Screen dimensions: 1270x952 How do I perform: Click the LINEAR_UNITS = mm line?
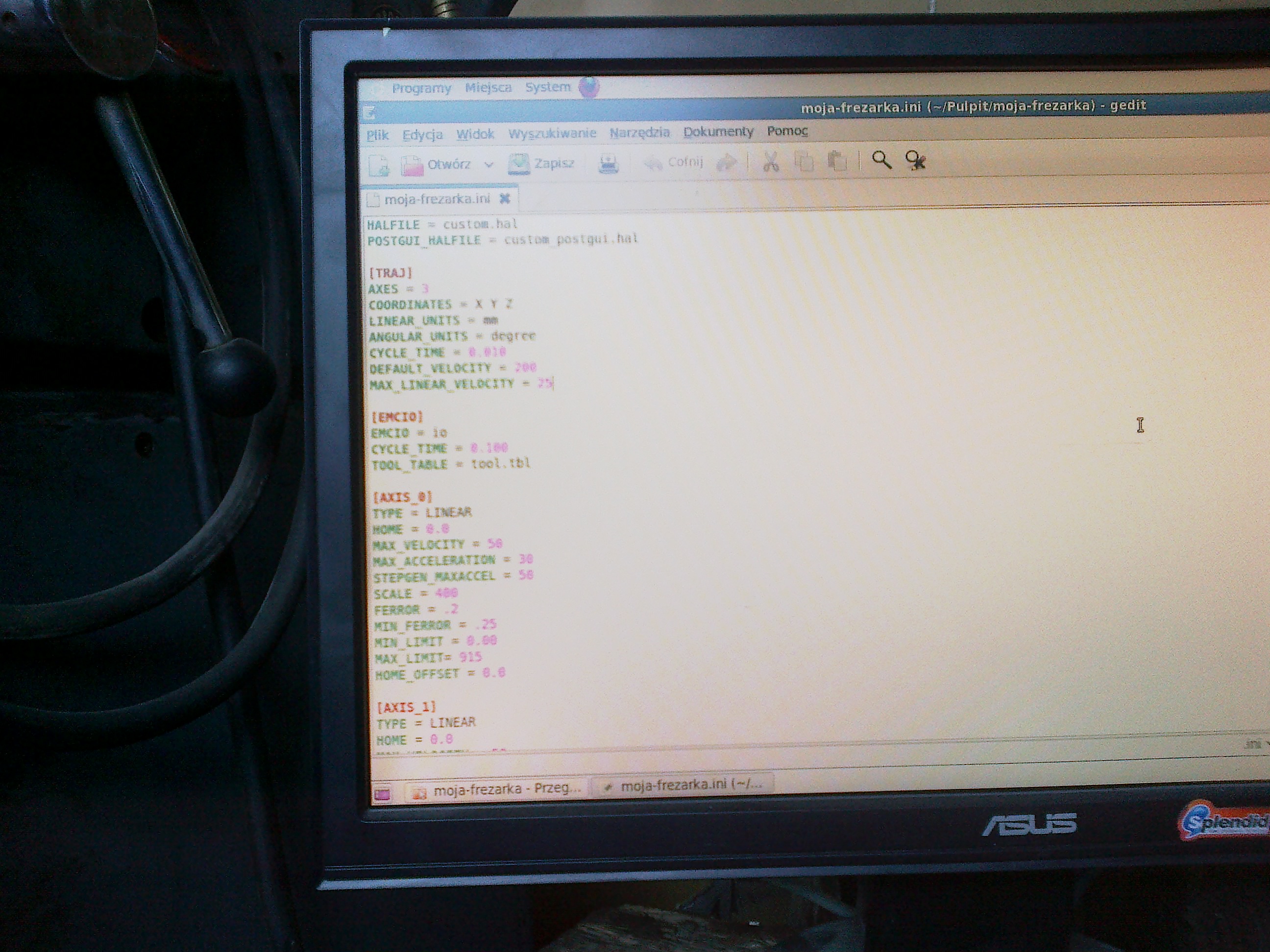click(434, 320)
